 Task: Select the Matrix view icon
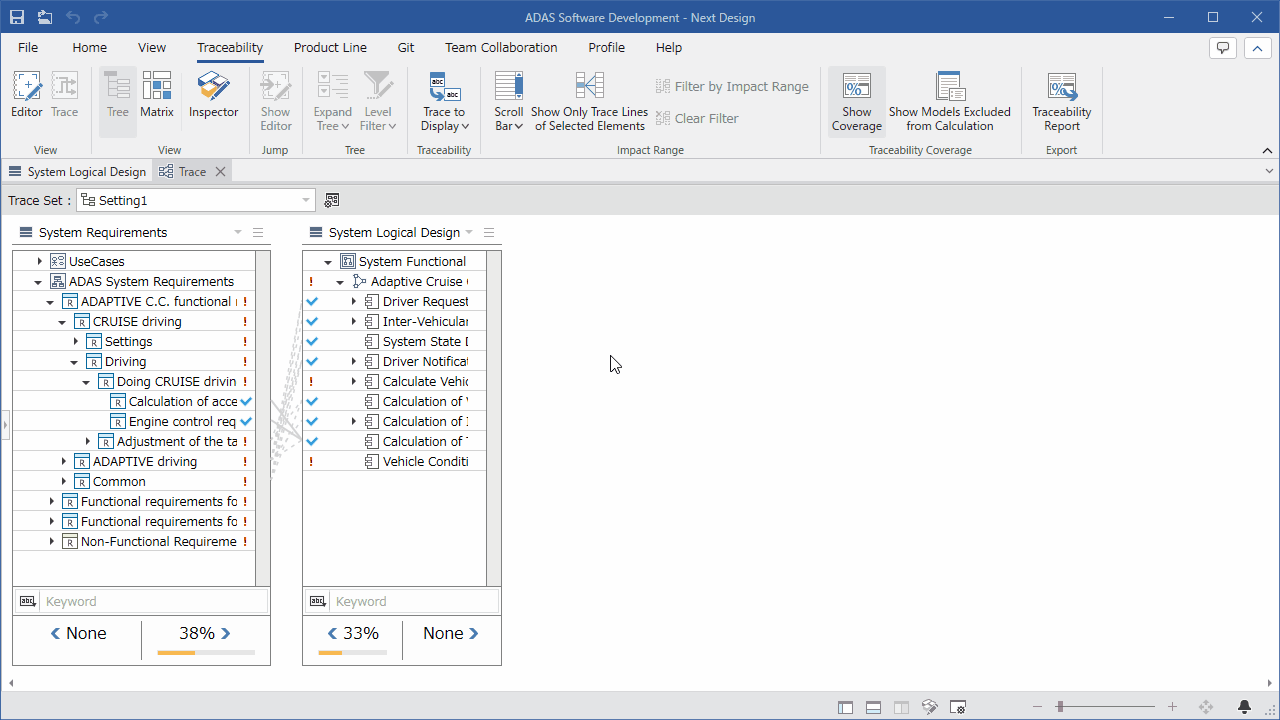[x=157, y=96]
